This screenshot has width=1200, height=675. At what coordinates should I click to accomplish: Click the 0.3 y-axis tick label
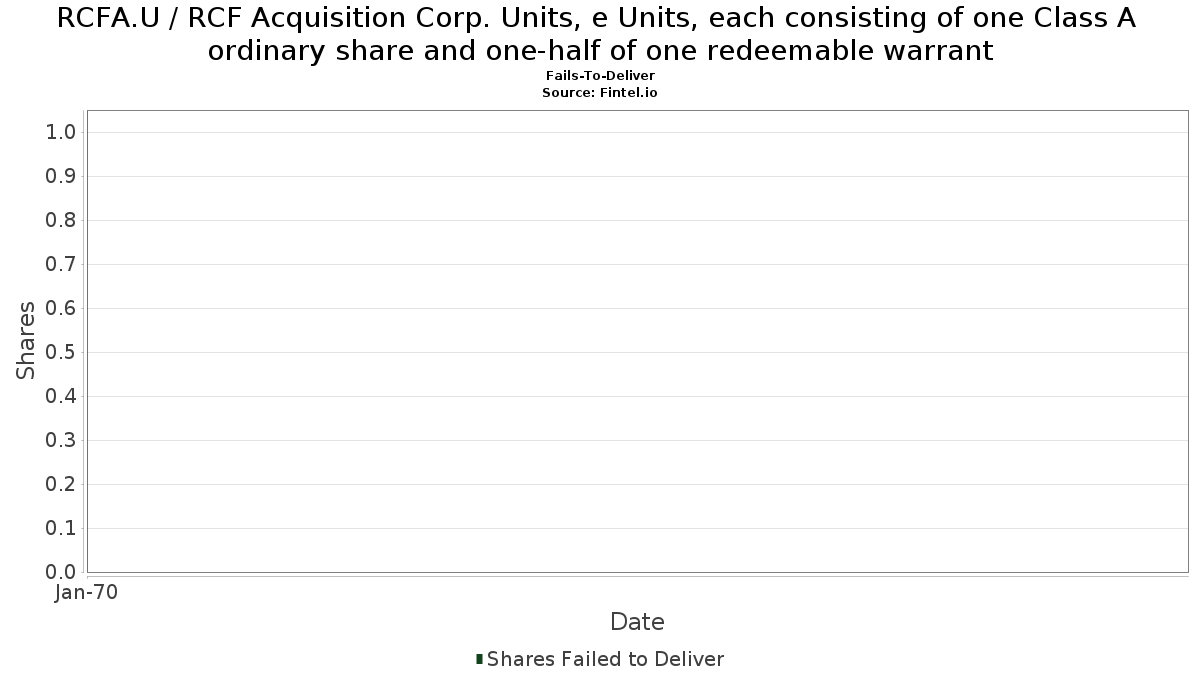point(62,440)
